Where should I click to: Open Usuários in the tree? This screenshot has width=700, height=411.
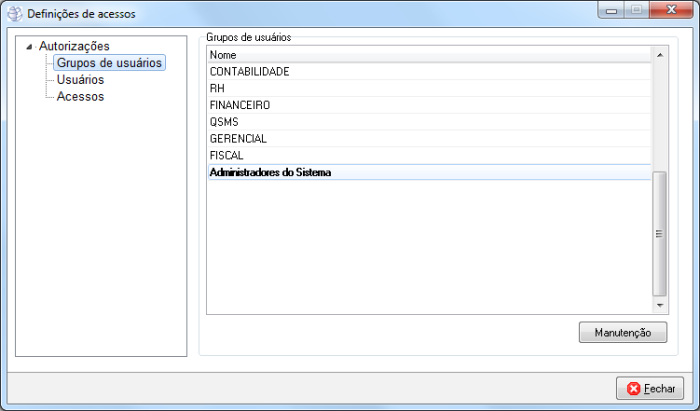[80, 80]
